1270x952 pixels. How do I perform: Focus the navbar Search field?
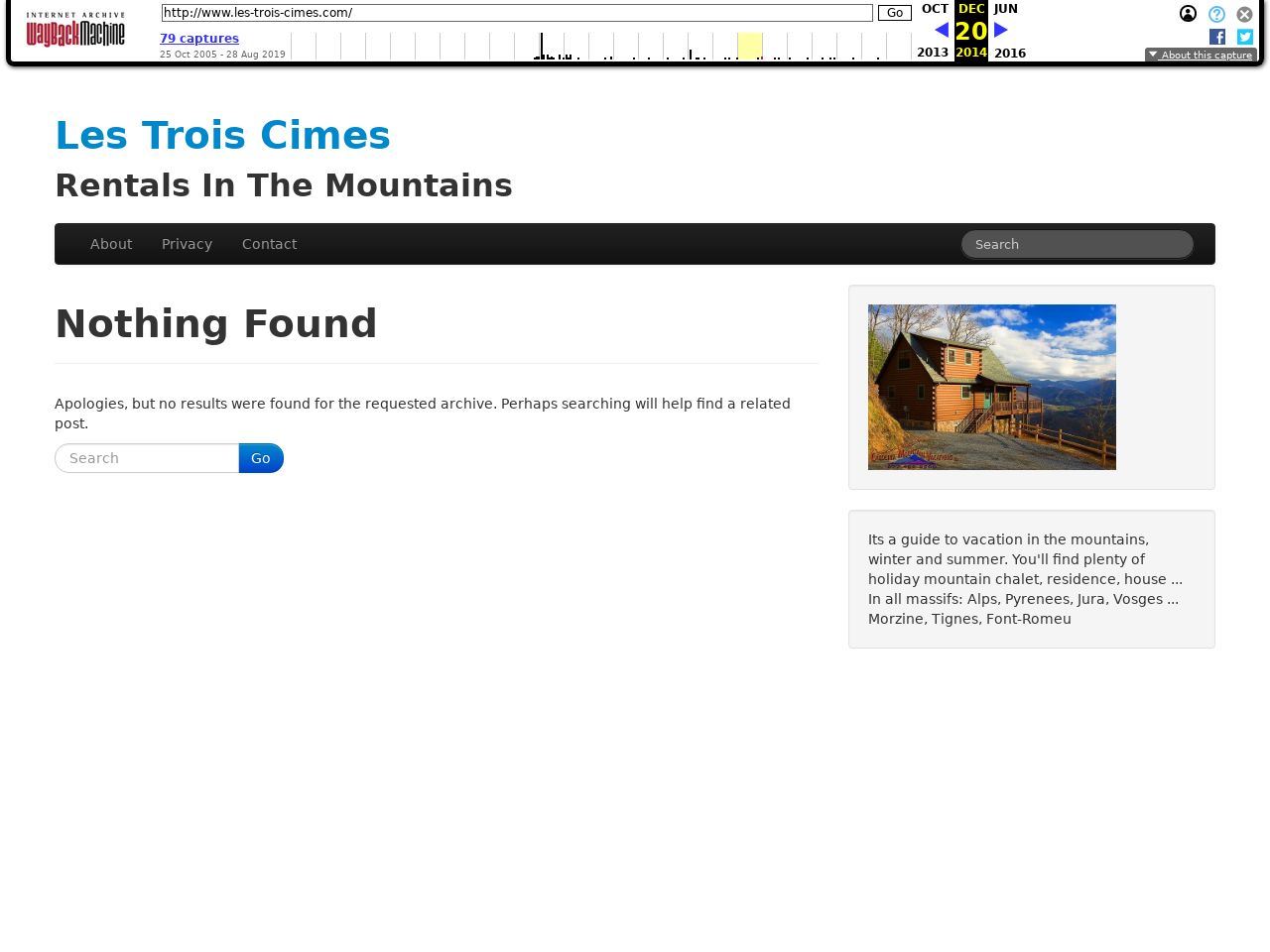point(1077,244)
